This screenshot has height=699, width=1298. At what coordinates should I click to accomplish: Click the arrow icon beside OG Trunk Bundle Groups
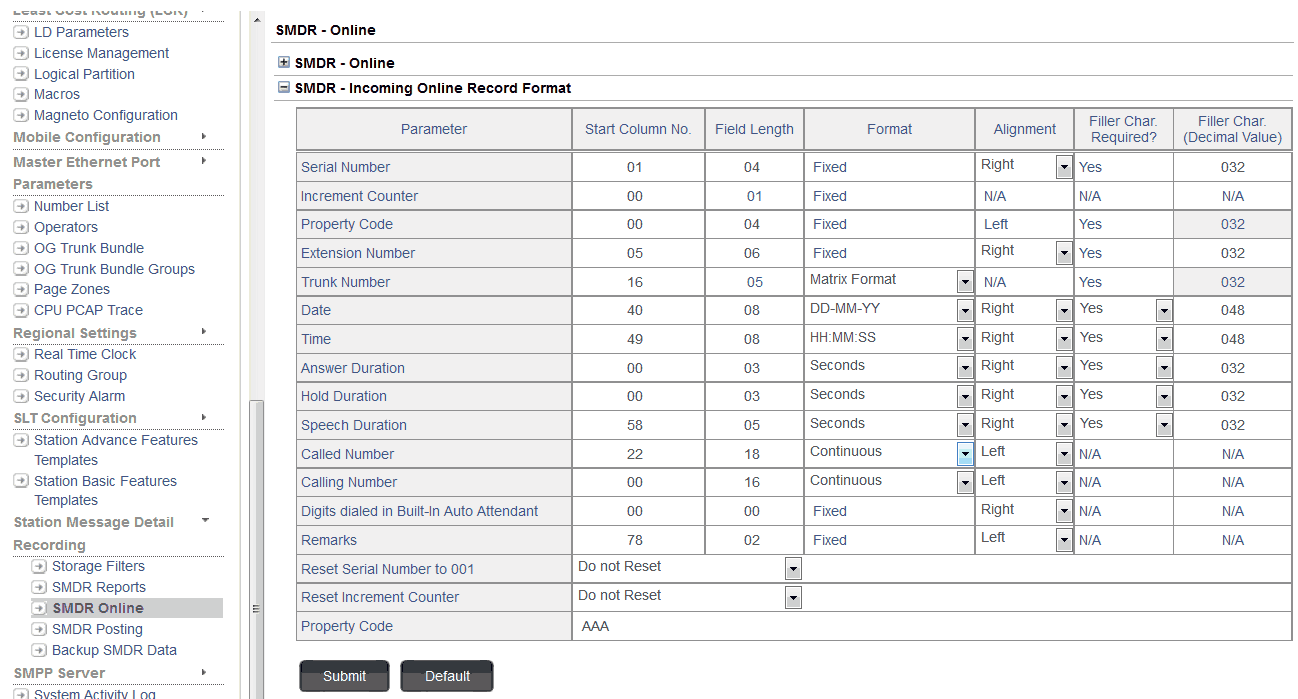pos(21,269)
